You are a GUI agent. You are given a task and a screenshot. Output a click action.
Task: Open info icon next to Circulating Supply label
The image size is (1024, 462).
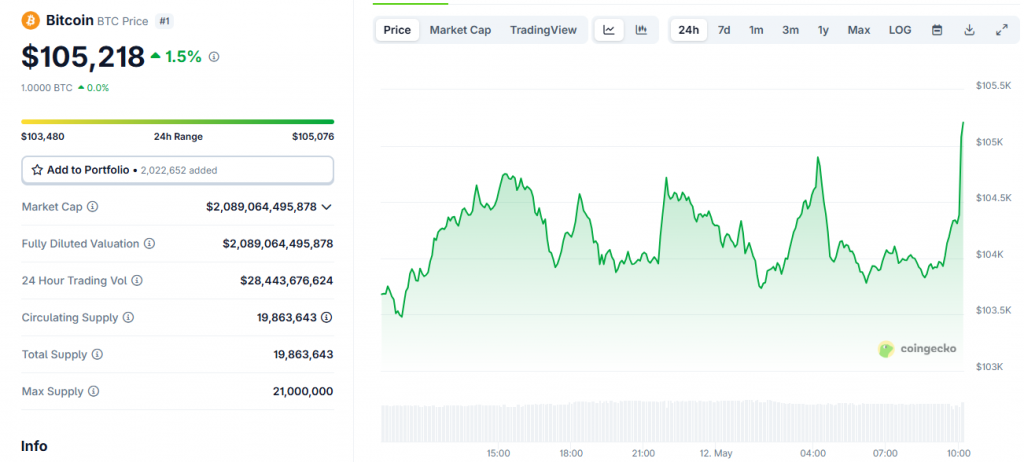(128, 318)
